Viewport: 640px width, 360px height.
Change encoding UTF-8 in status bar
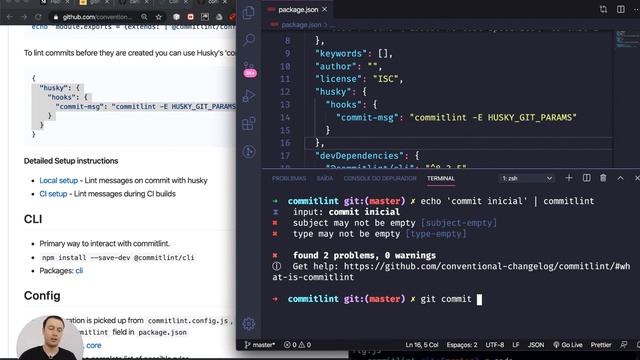point(495,345)
